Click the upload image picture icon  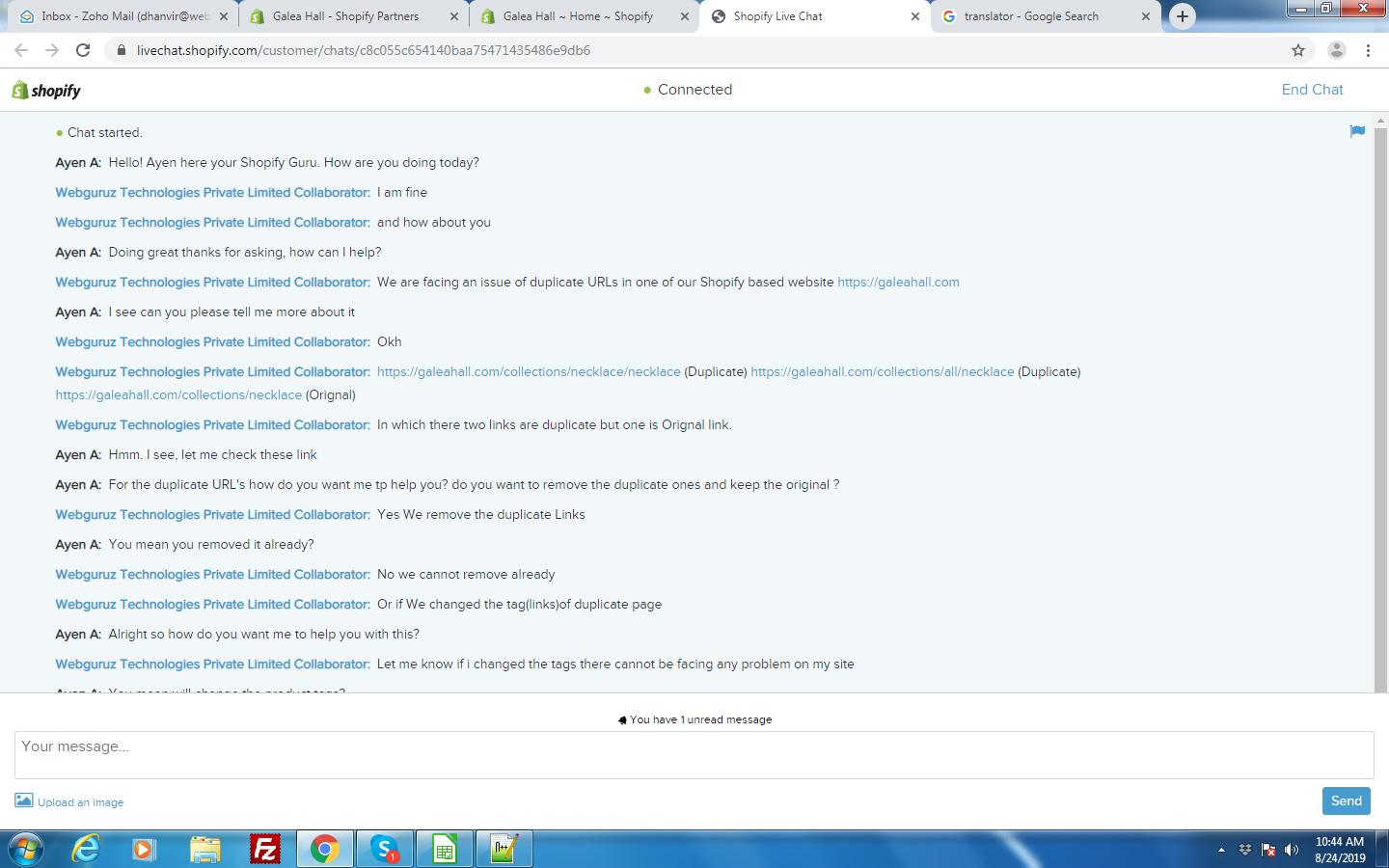(x=24, y=800)
